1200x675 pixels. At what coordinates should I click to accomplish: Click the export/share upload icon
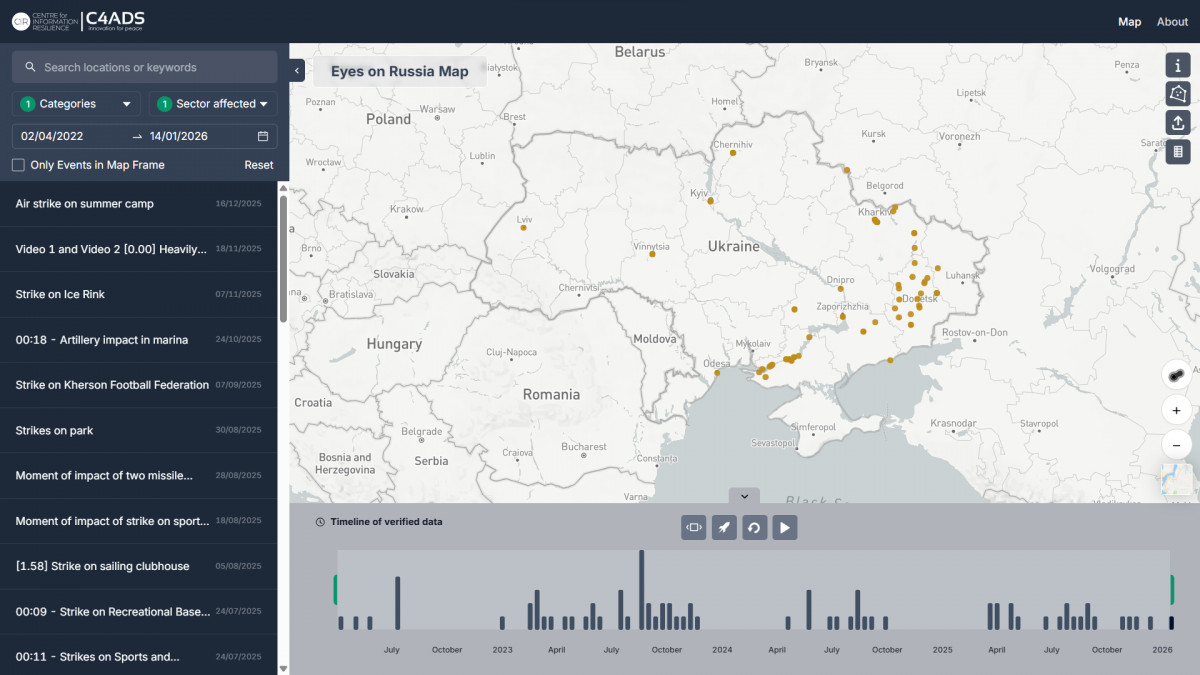[1178, 123]
